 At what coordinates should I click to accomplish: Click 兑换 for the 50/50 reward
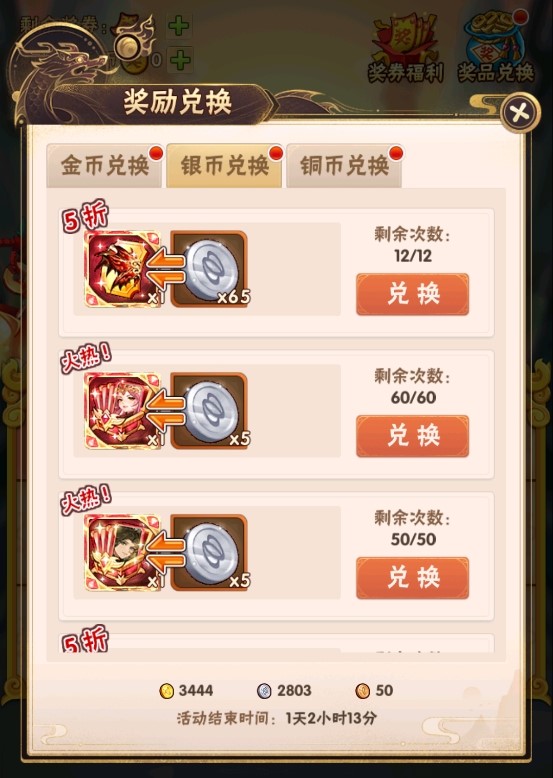412,578
